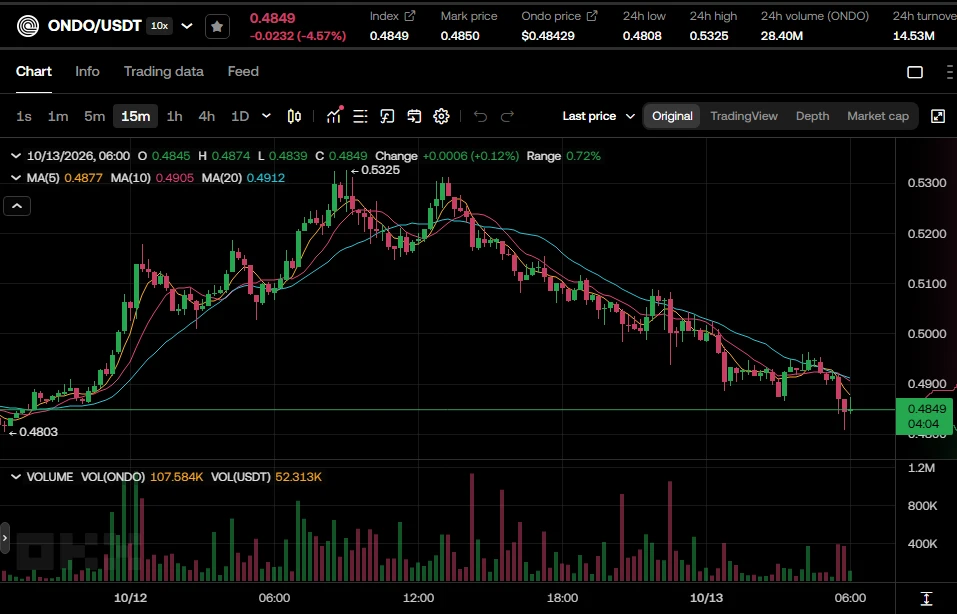Click the 10x leverage badge
The height and width of the screenshot is (614, 957).
click(x=160, y=26)
